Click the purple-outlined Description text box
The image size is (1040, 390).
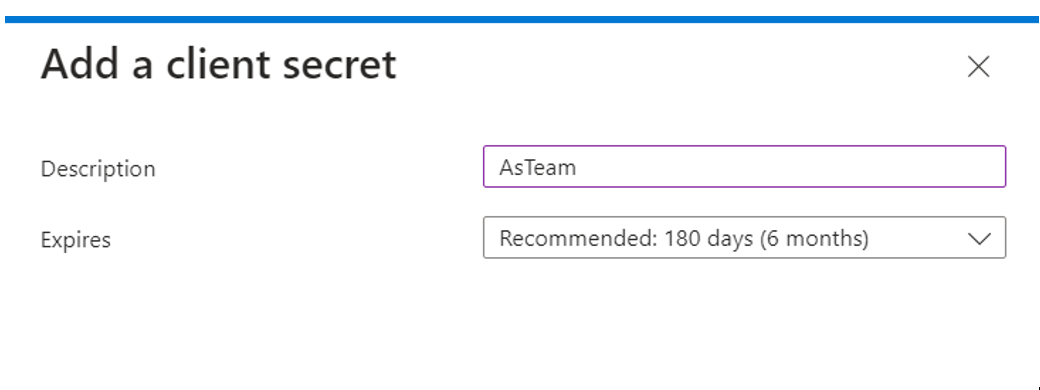coord(744,166)
